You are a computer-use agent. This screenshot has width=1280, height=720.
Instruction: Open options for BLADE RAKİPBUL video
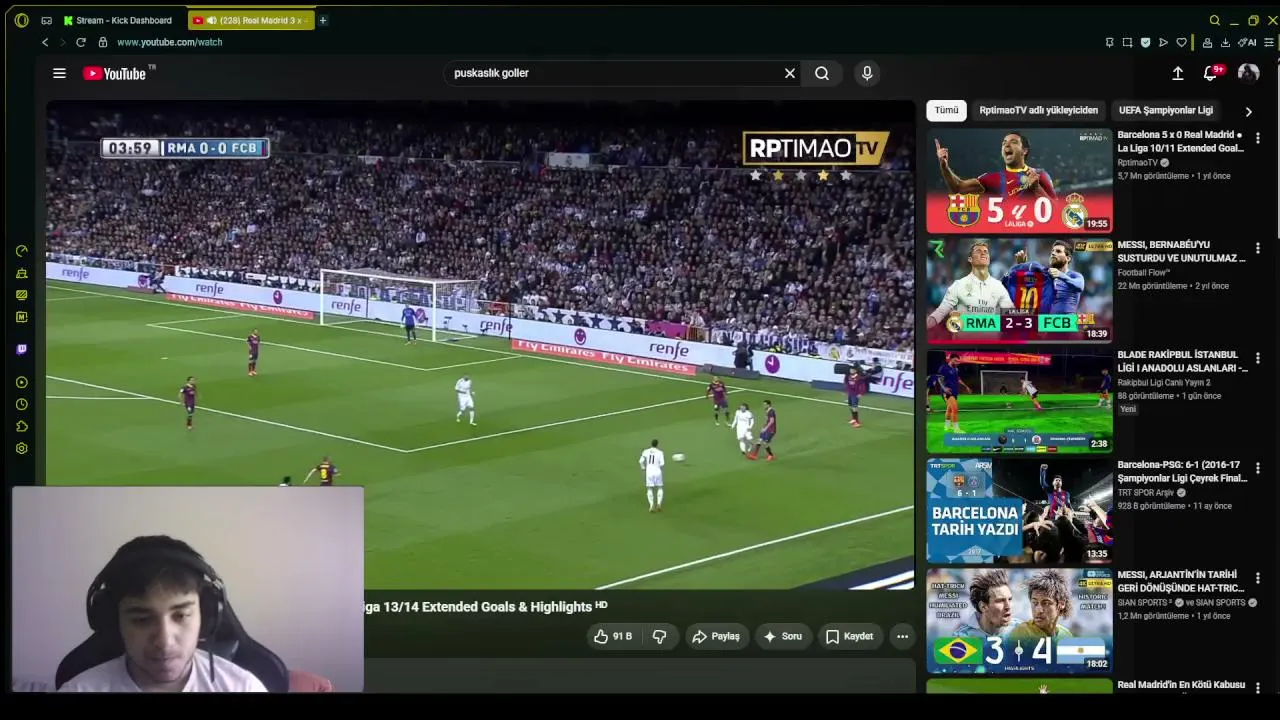tap(1258, 358)
